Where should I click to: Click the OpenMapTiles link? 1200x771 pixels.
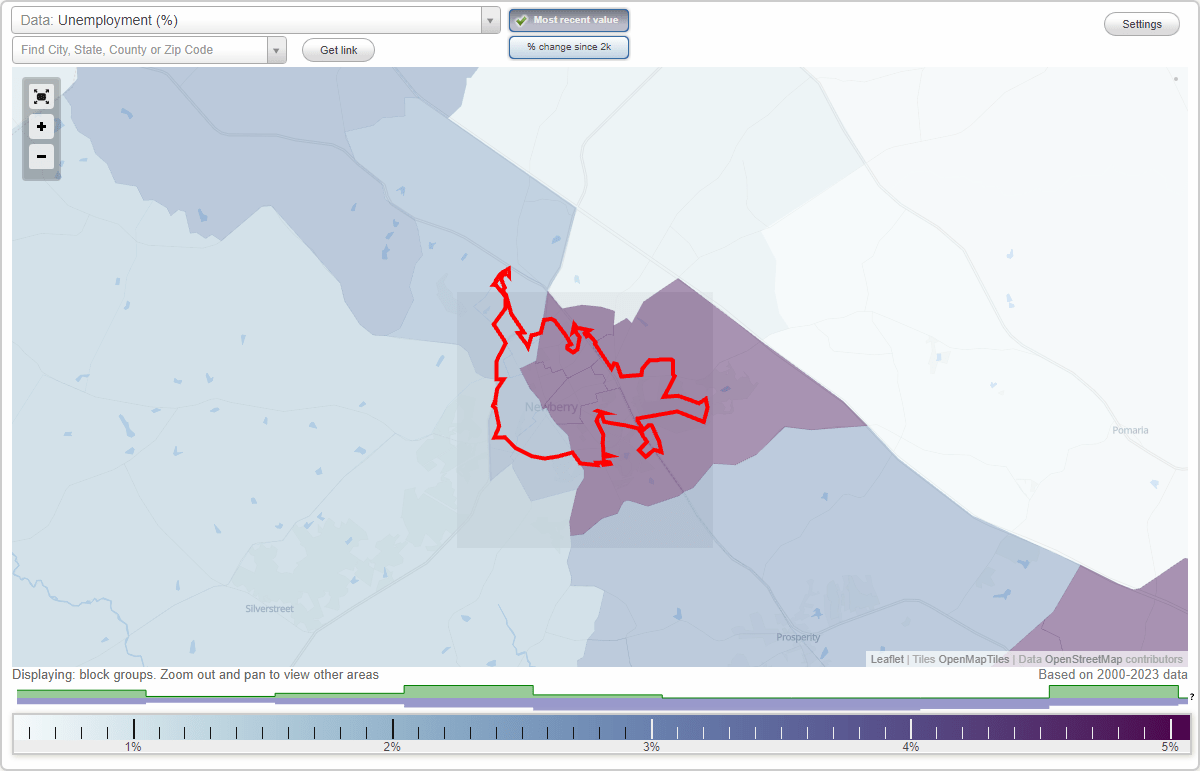tap(973, 659)
